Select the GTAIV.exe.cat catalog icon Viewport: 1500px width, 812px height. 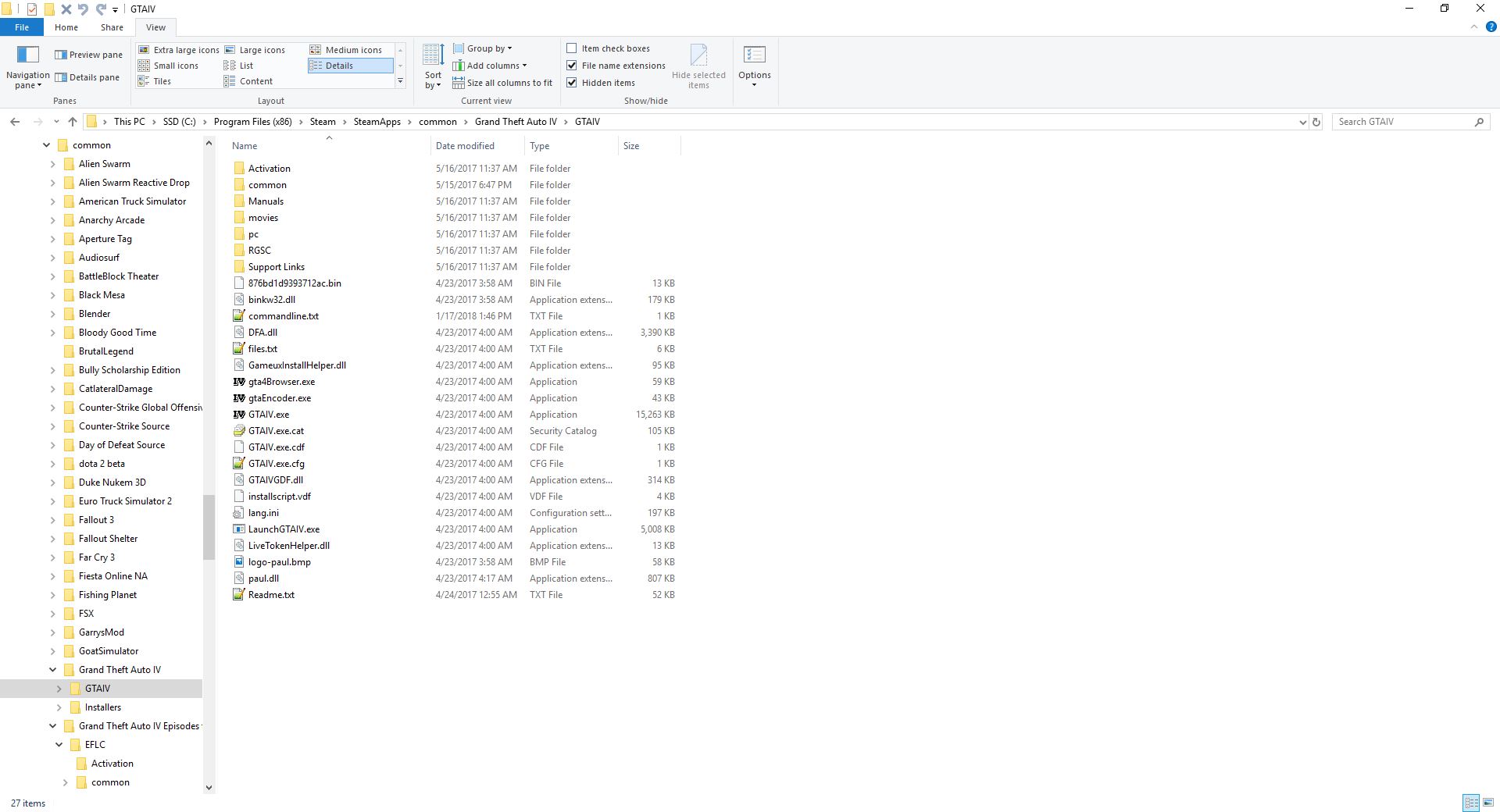point(239,431)
